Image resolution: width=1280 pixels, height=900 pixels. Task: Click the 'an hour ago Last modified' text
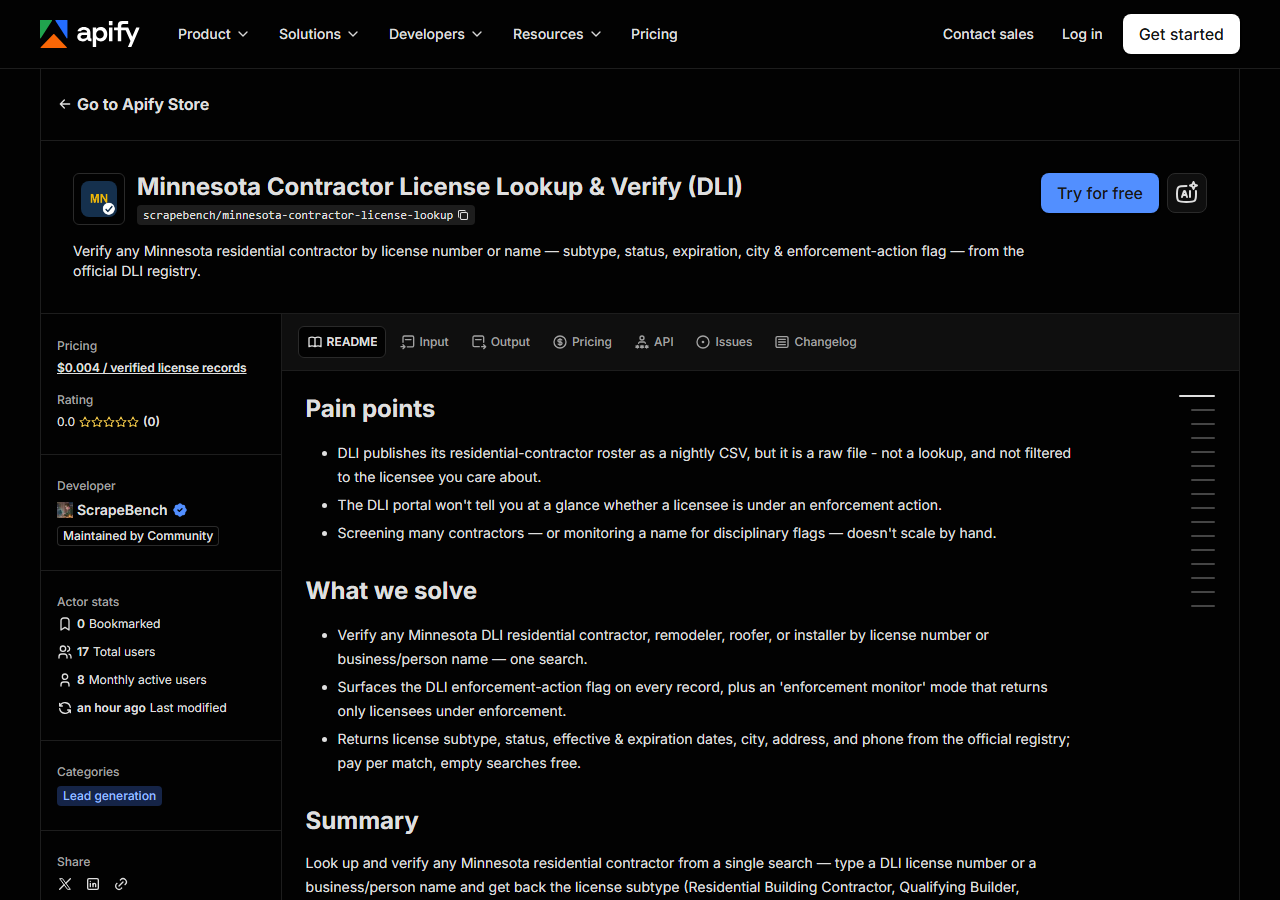(152, 708)
